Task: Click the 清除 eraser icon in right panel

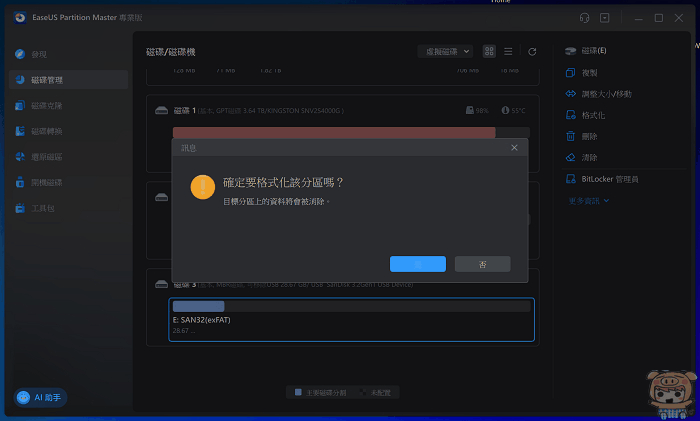Action: pos(570,157)
